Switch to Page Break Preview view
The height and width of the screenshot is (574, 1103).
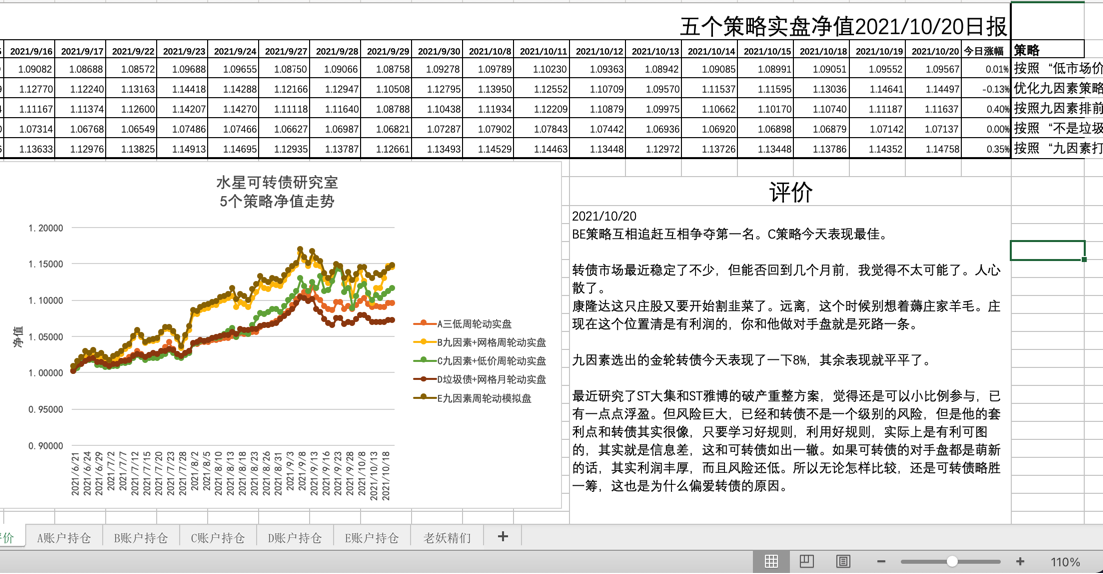843,562
